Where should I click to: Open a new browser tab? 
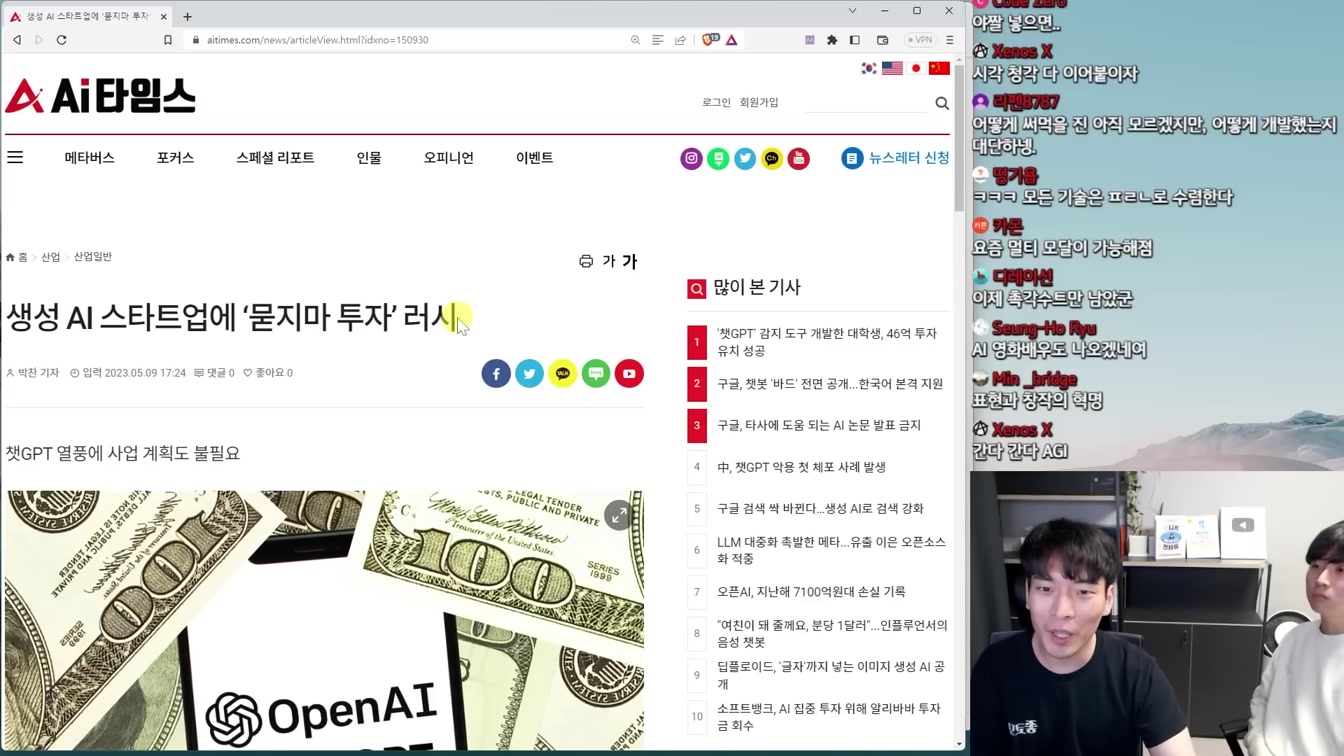(x=187, y=16)
